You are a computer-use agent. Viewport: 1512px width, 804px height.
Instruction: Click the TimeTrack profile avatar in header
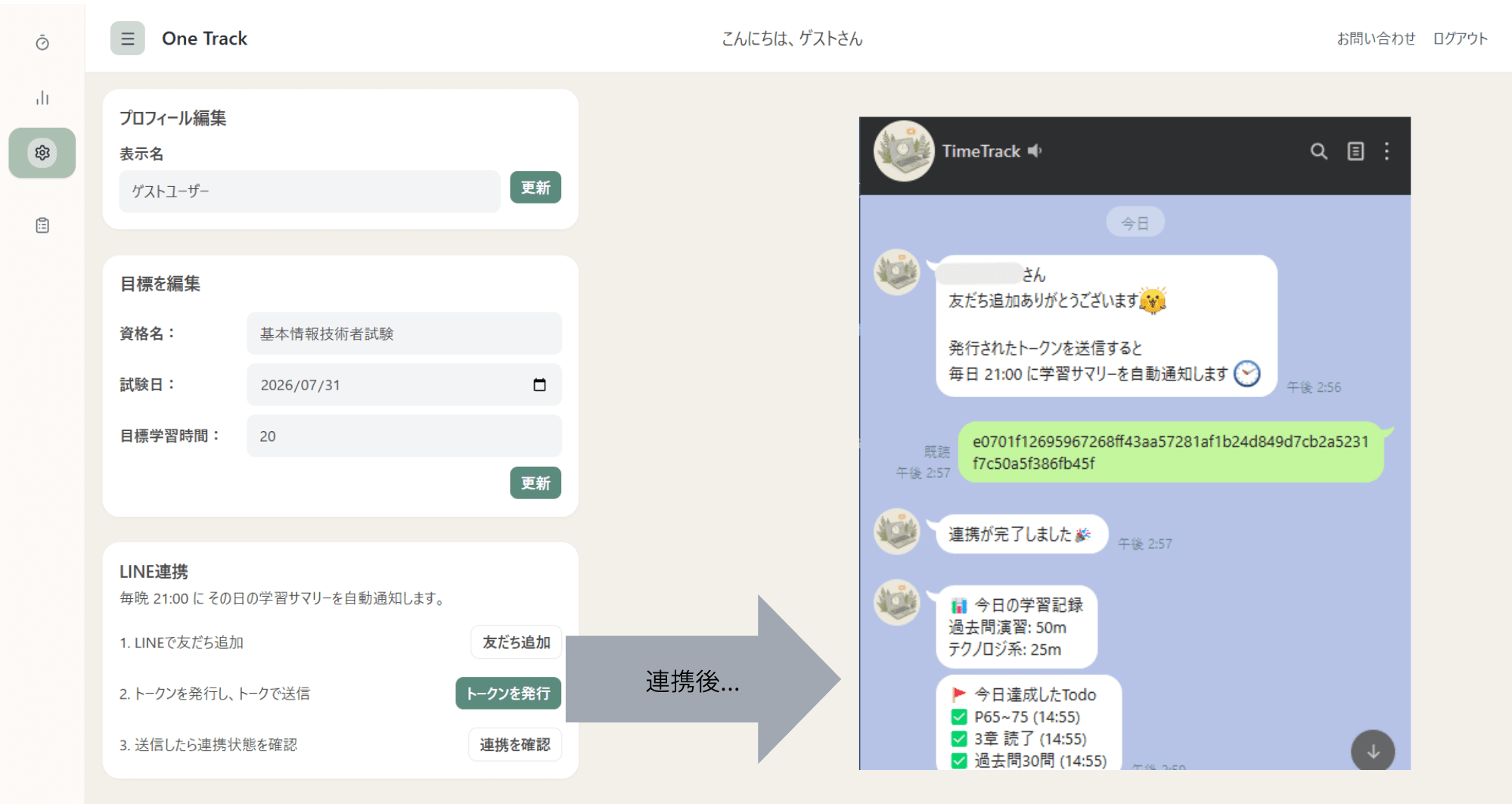pos(904,151)
